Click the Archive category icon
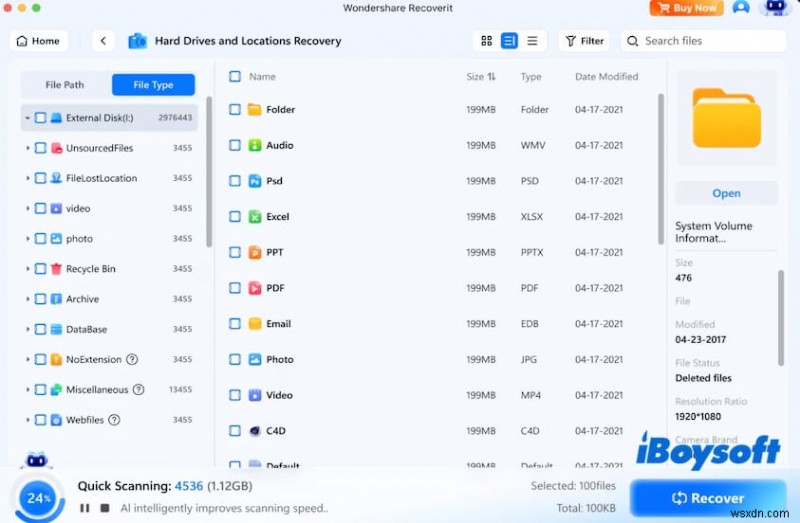This screenshot has height=523, width=800. tap(56, 299)
